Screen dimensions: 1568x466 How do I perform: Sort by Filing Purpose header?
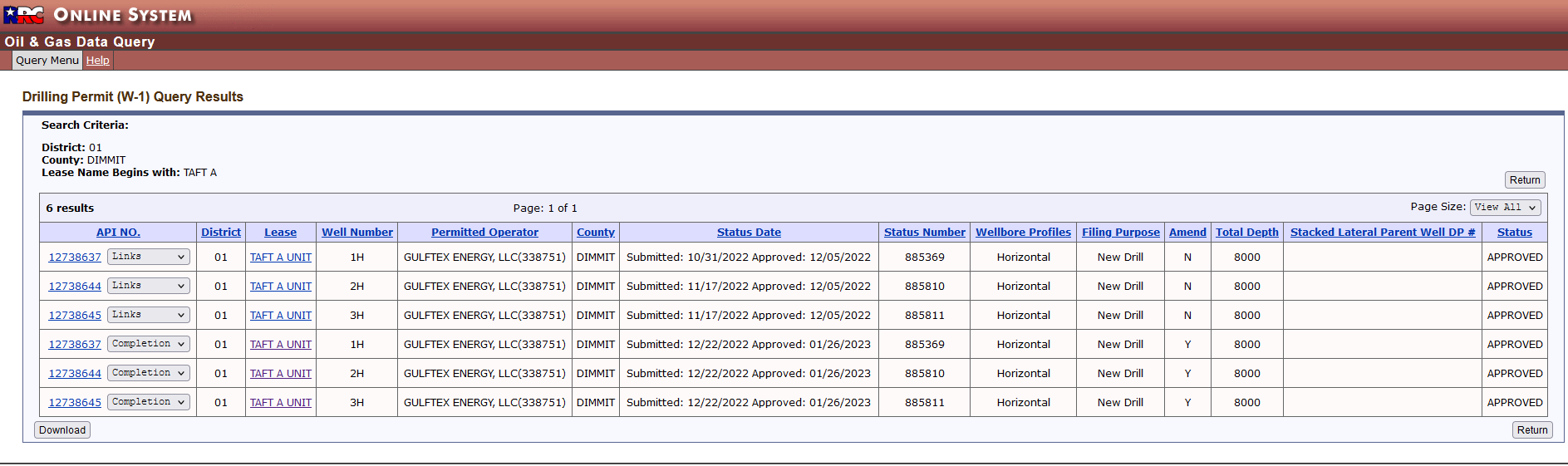(x=1120, y=233)
